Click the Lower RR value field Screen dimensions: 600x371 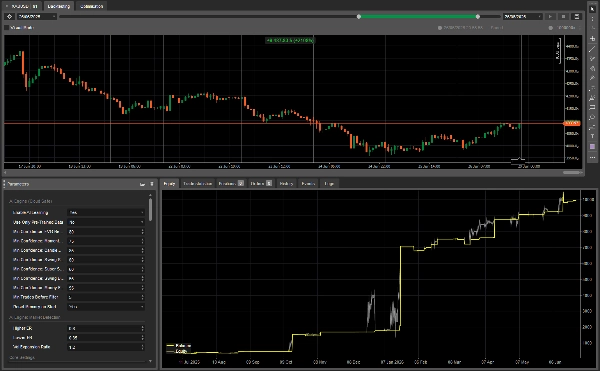point(106,338)
